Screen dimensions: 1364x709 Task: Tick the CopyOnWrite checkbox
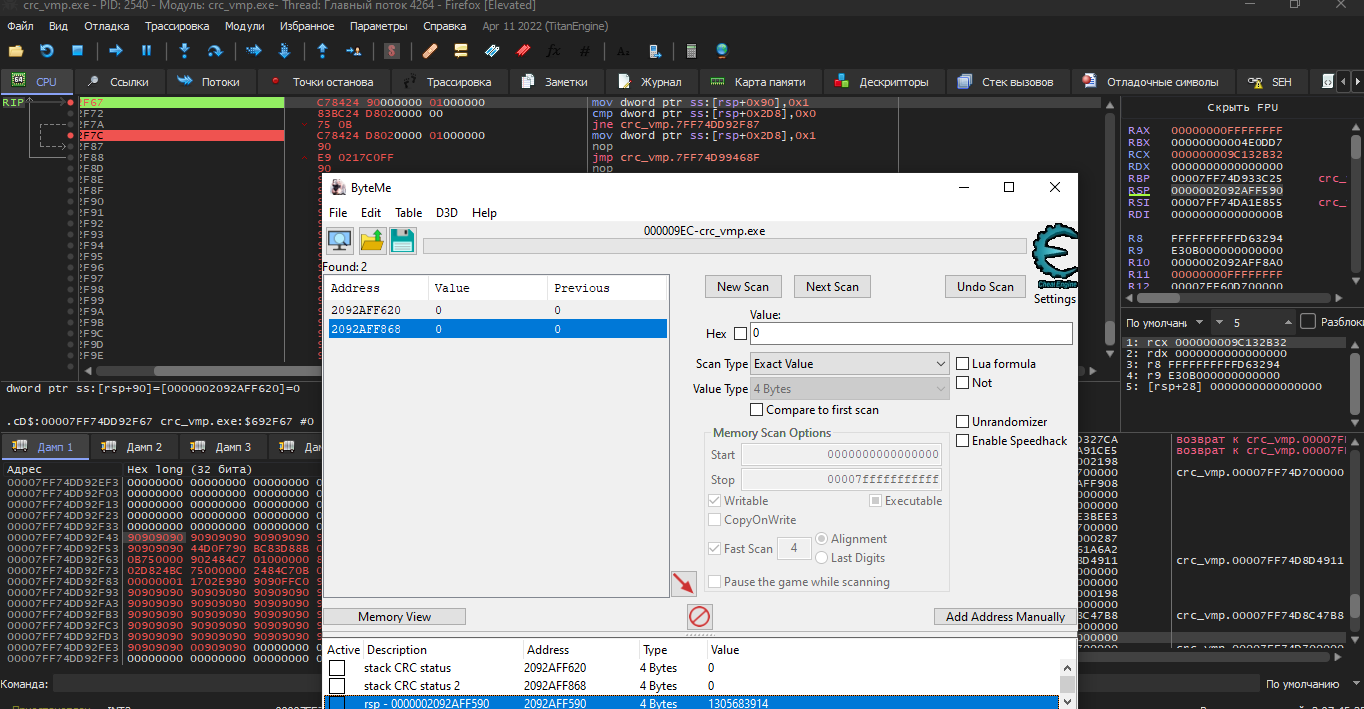715,520
